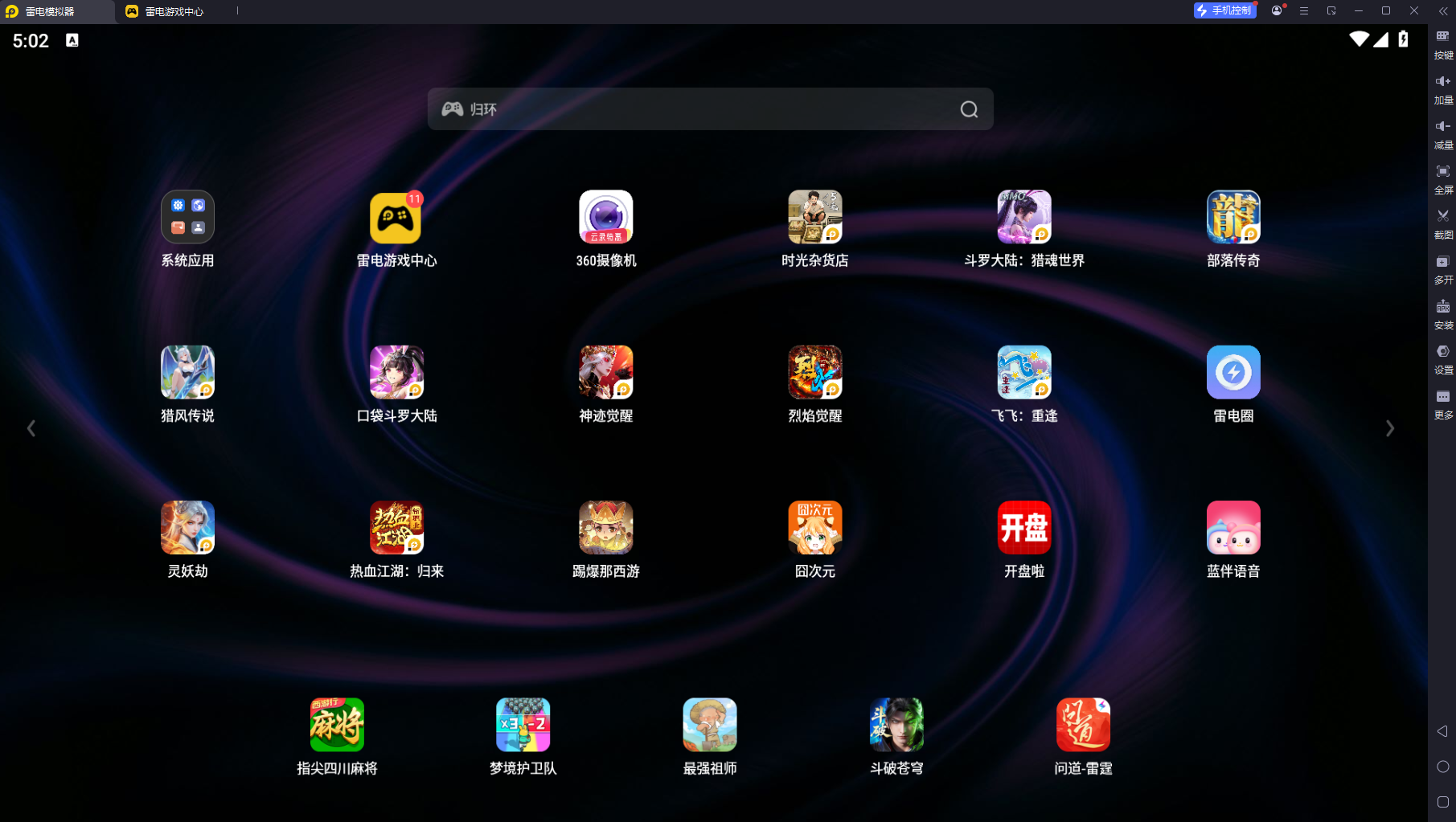
Task: Launch 部落传奇 game
Action: (1233, 217)
